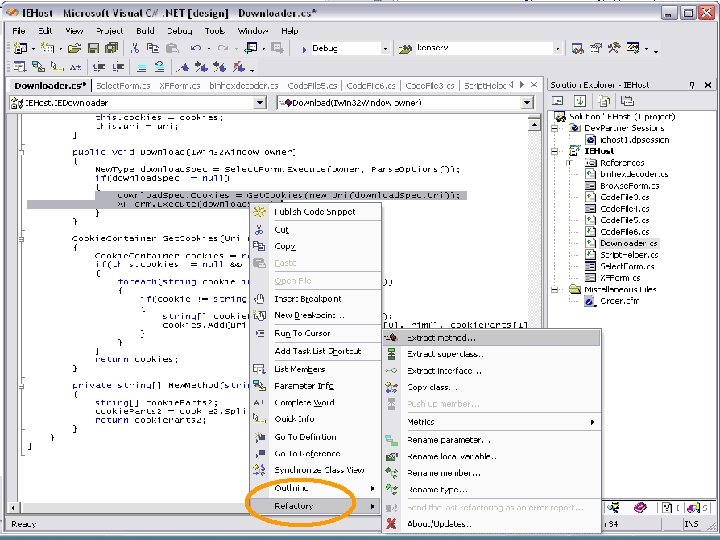The height and width of the screenshot is (540, 720).
Task: Switch to the SelectForm.cs tab
Action: click(x=123, y=85)
